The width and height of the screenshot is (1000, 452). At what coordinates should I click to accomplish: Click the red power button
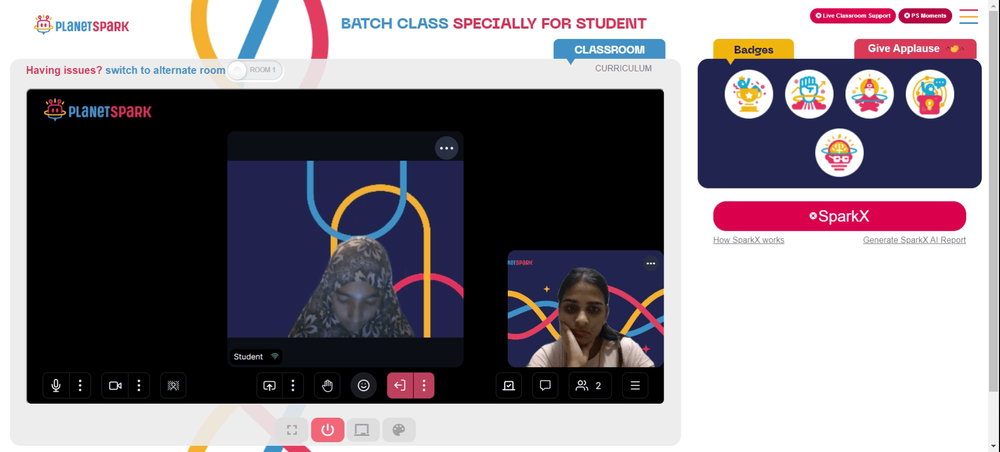coord(328,430)
